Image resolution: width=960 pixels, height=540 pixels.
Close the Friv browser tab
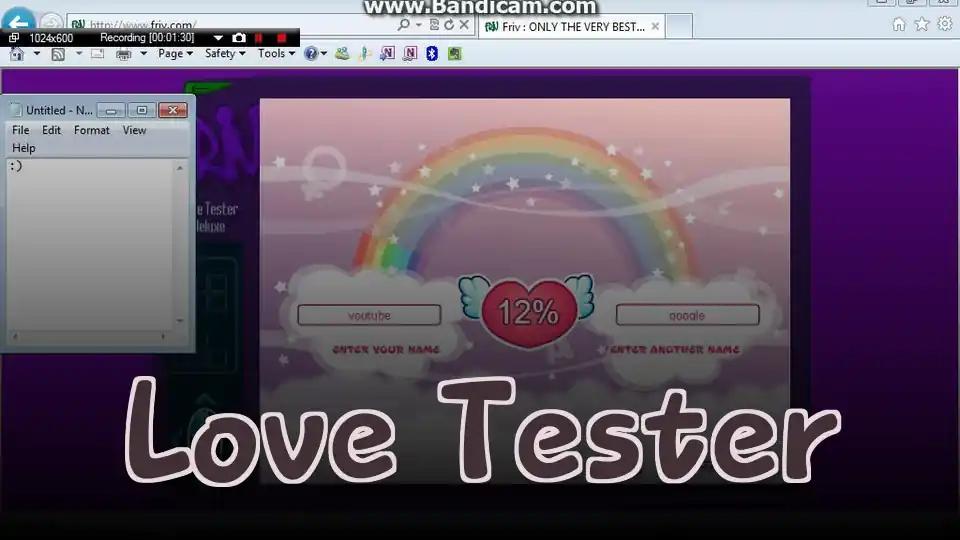(655, 26)
